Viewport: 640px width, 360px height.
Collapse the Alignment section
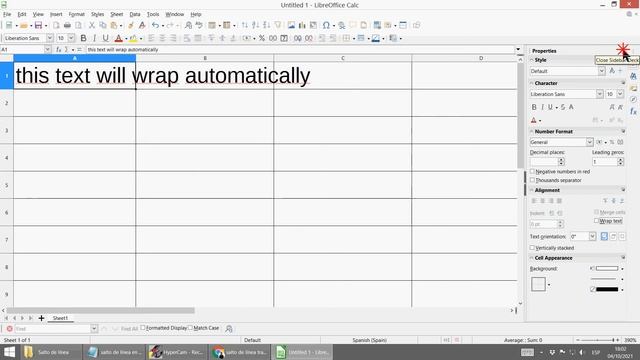532,190
